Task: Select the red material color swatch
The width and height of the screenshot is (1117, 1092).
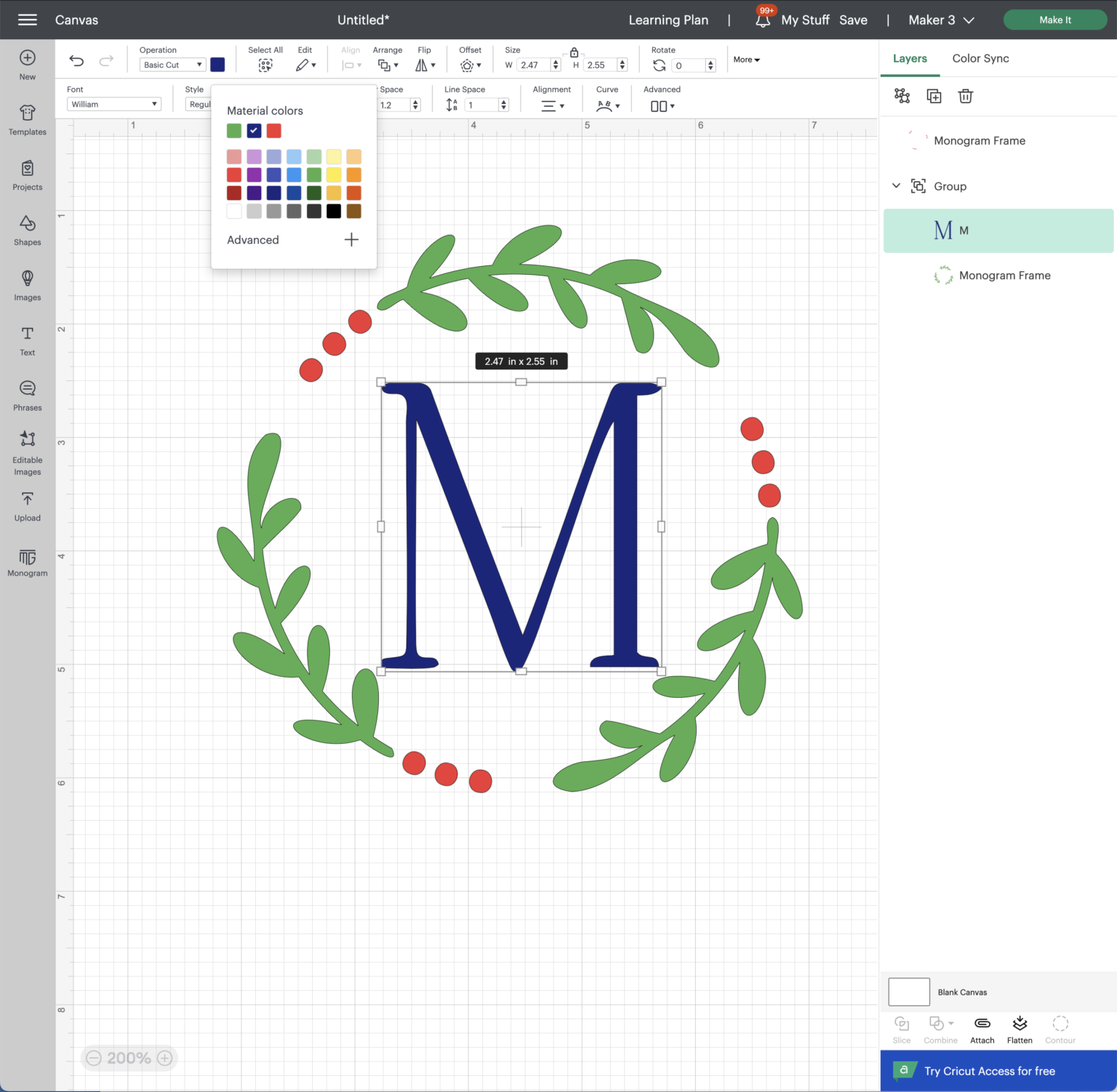Action: [274, 130]
